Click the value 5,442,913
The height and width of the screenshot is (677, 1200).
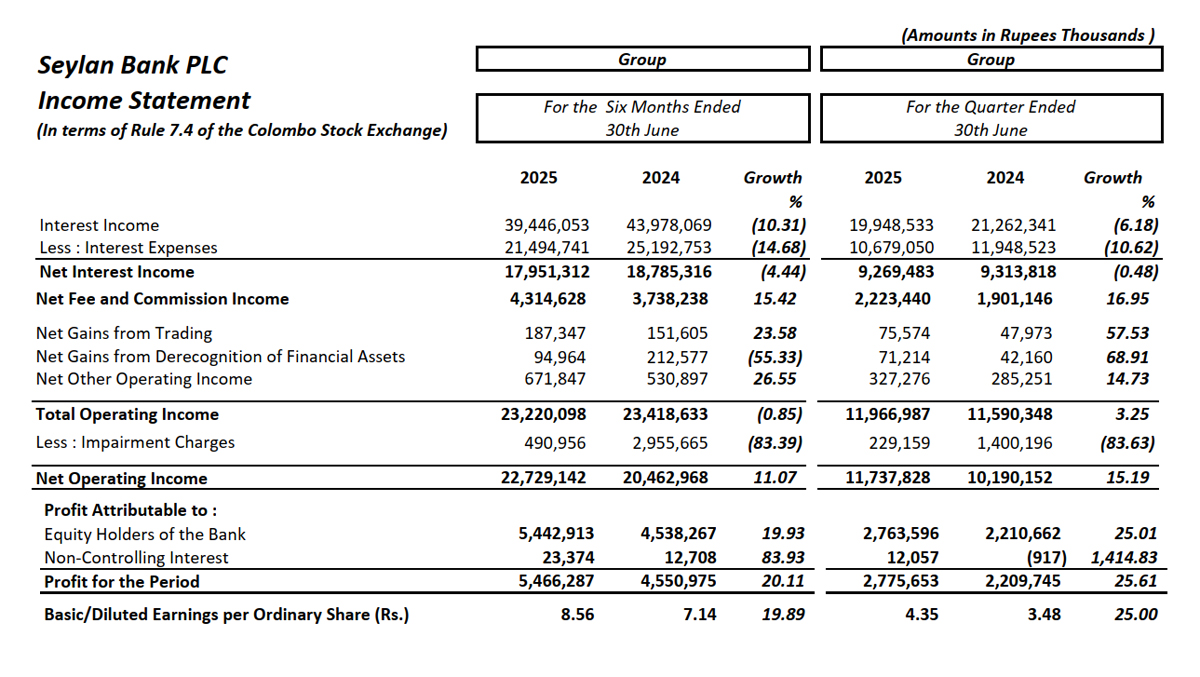click(556, 534)
